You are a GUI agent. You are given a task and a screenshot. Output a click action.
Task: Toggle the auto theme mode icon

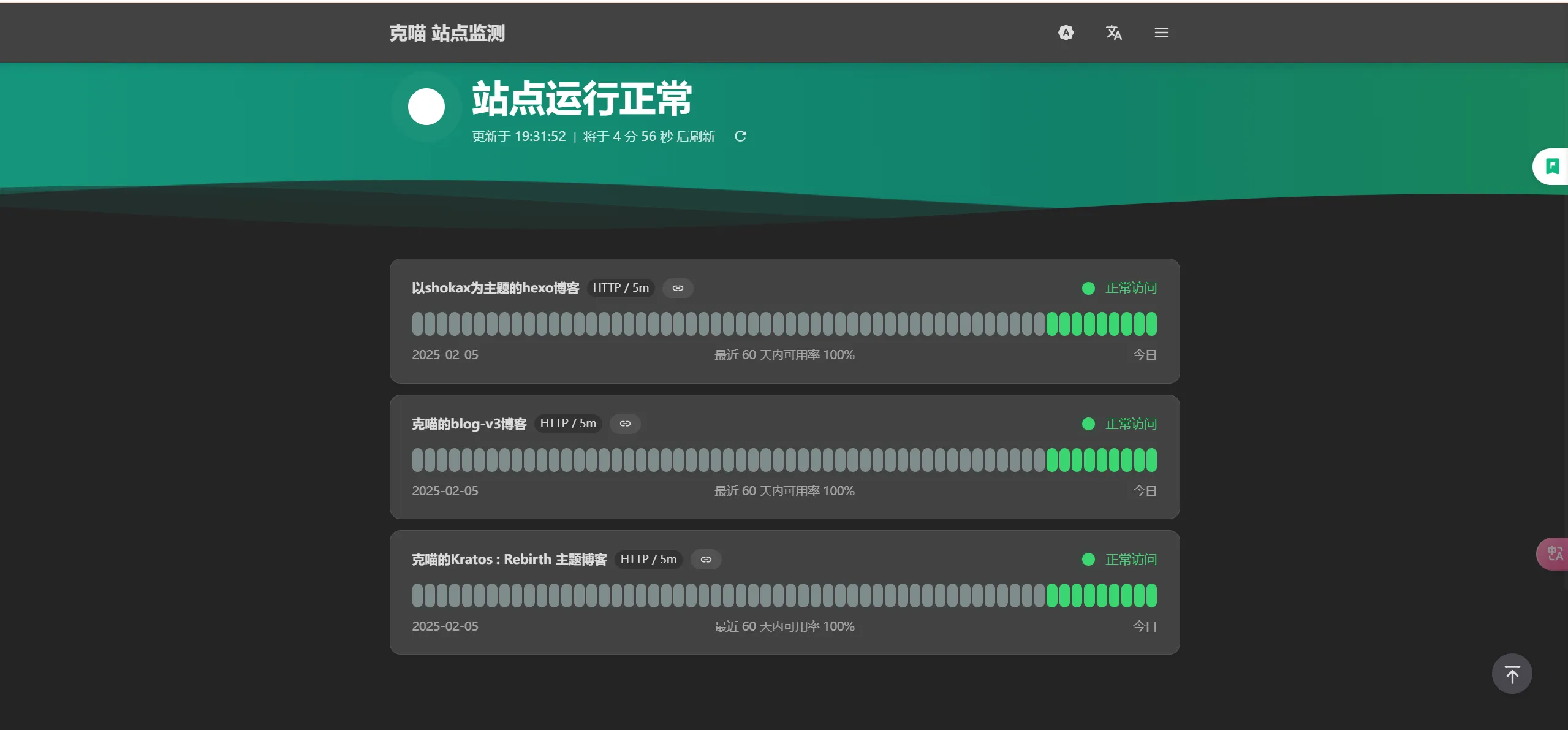pyautogui.click(x=1066, y=32)
